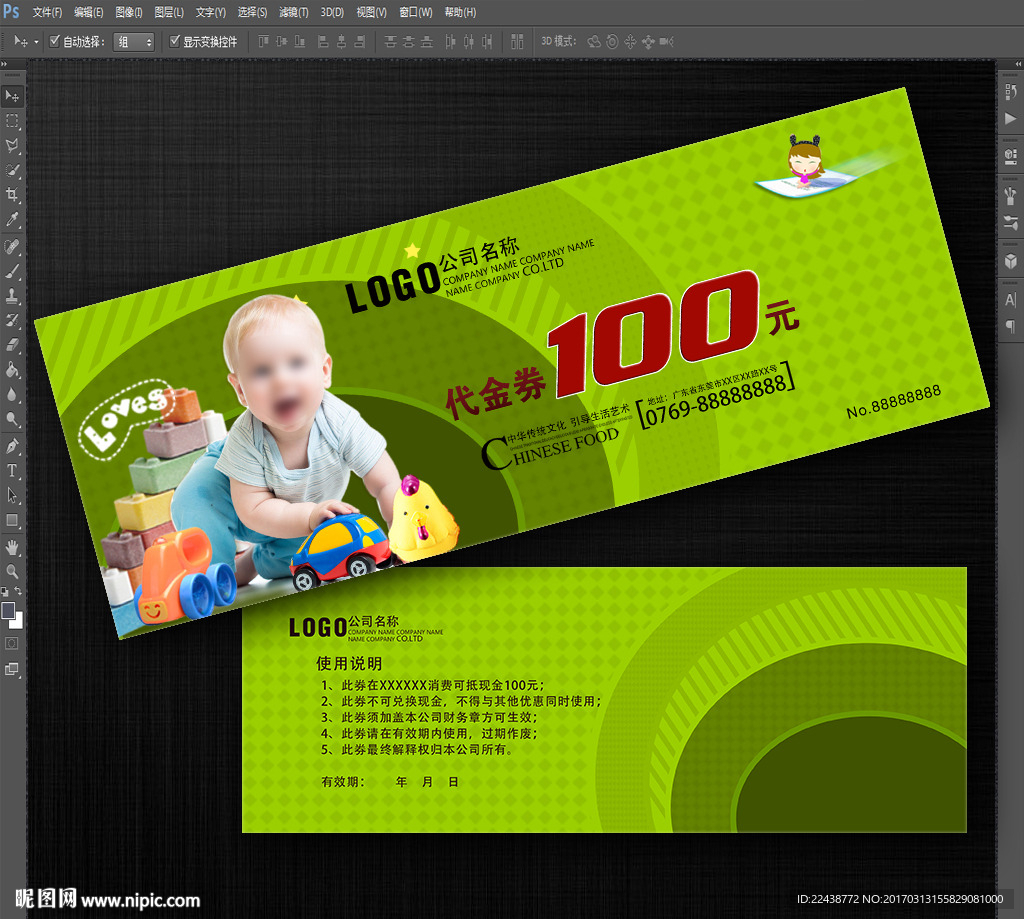Choose the 3D scale camera icon
This screenshot has height=919, width=1024.
point(667,42)
